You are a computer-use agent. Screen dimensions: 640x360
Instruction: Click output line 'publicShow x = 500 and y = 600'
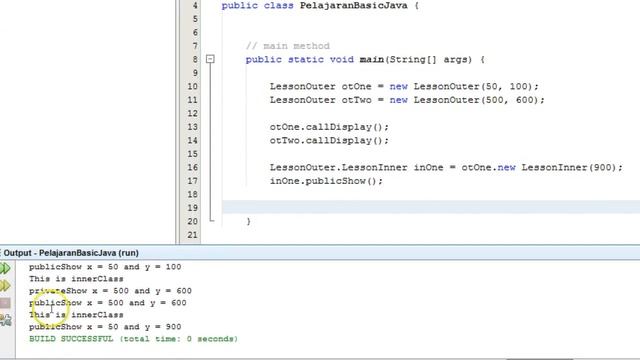[108, 303]
